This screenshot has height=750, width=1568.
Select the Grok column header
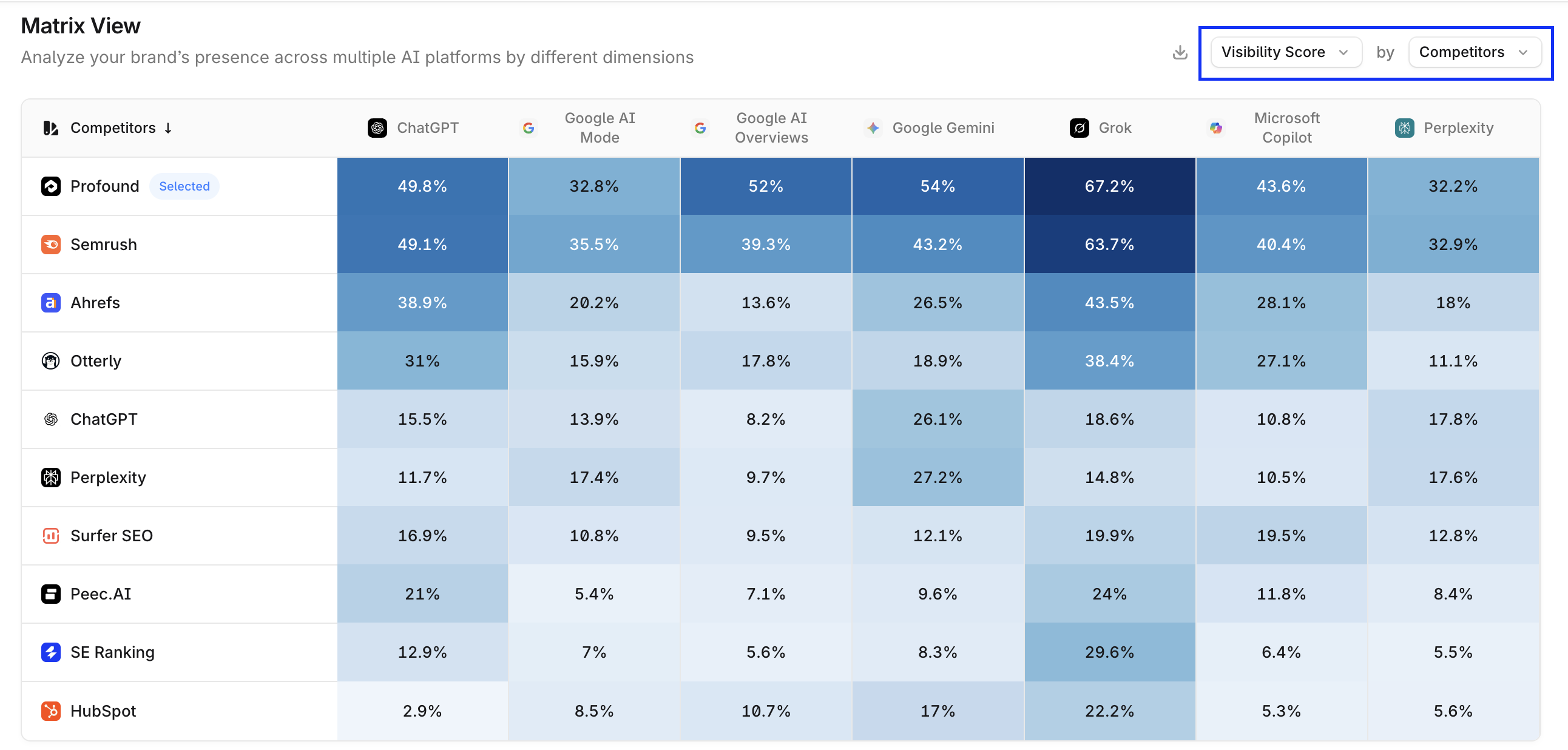point(1101,128)
